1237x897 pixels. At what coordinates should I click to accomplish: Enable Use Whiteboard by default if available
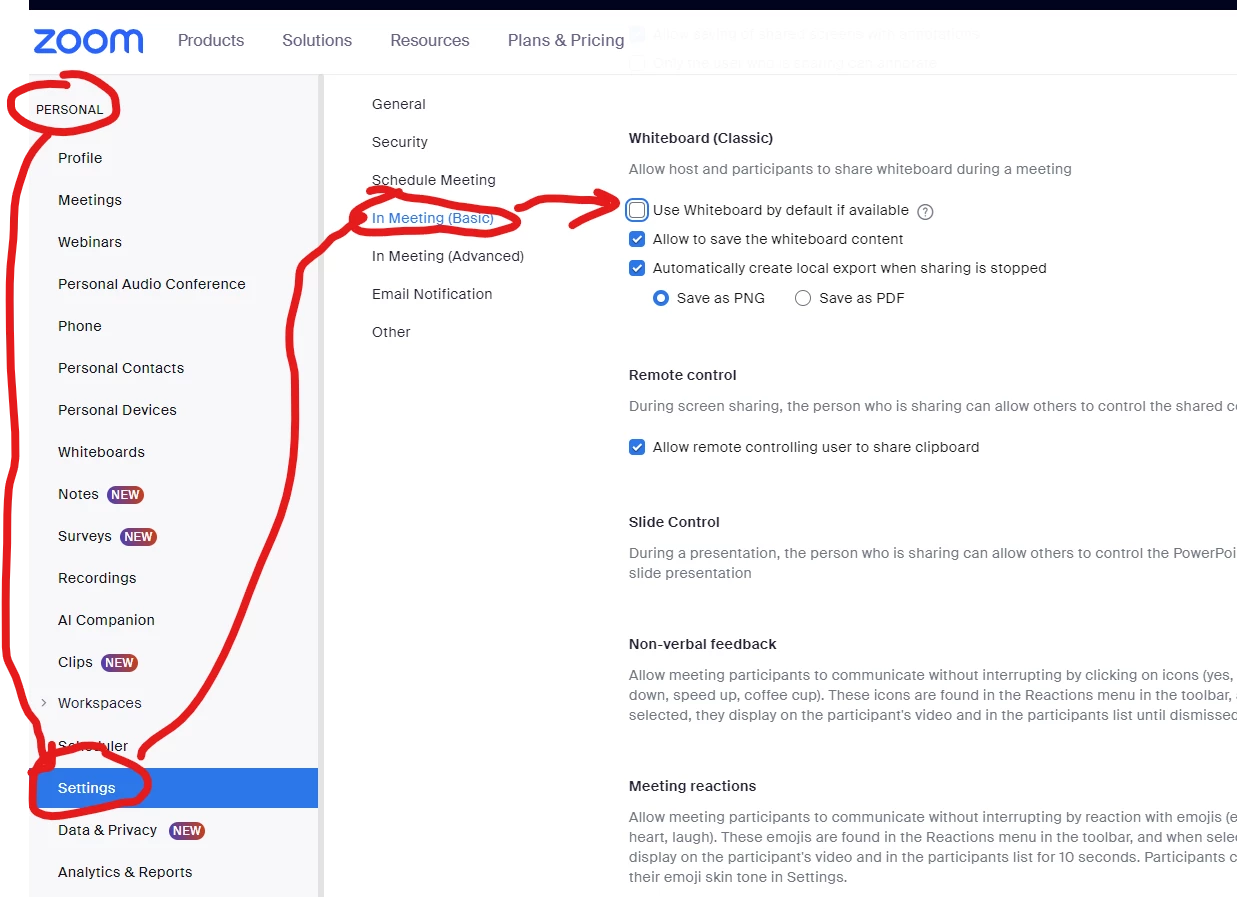637,210
